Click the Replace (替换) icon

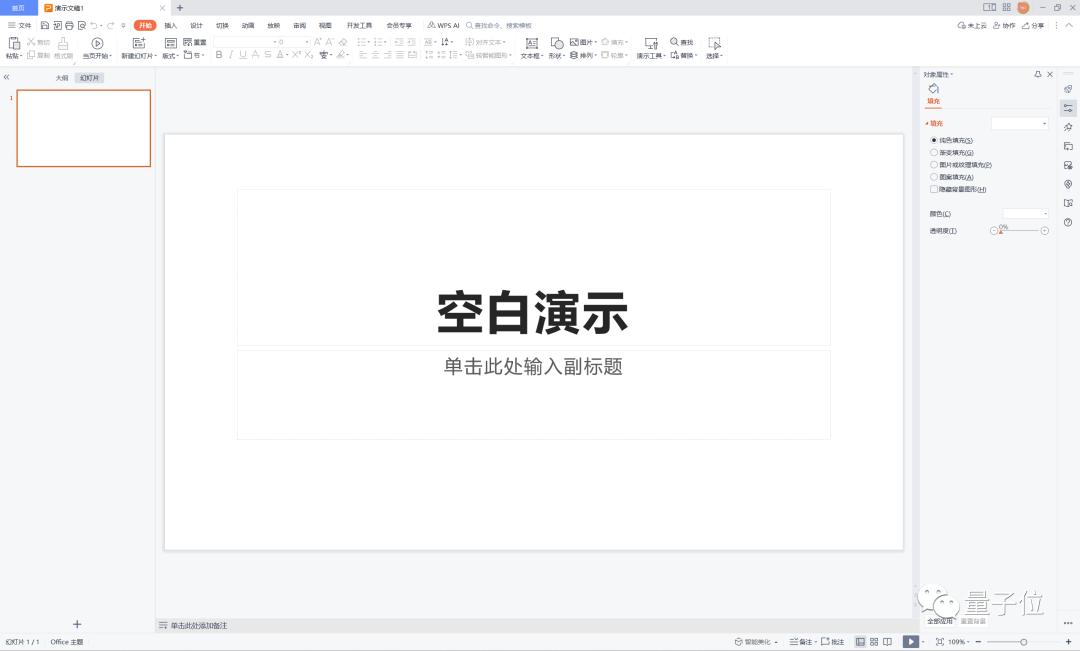point(684,56)
